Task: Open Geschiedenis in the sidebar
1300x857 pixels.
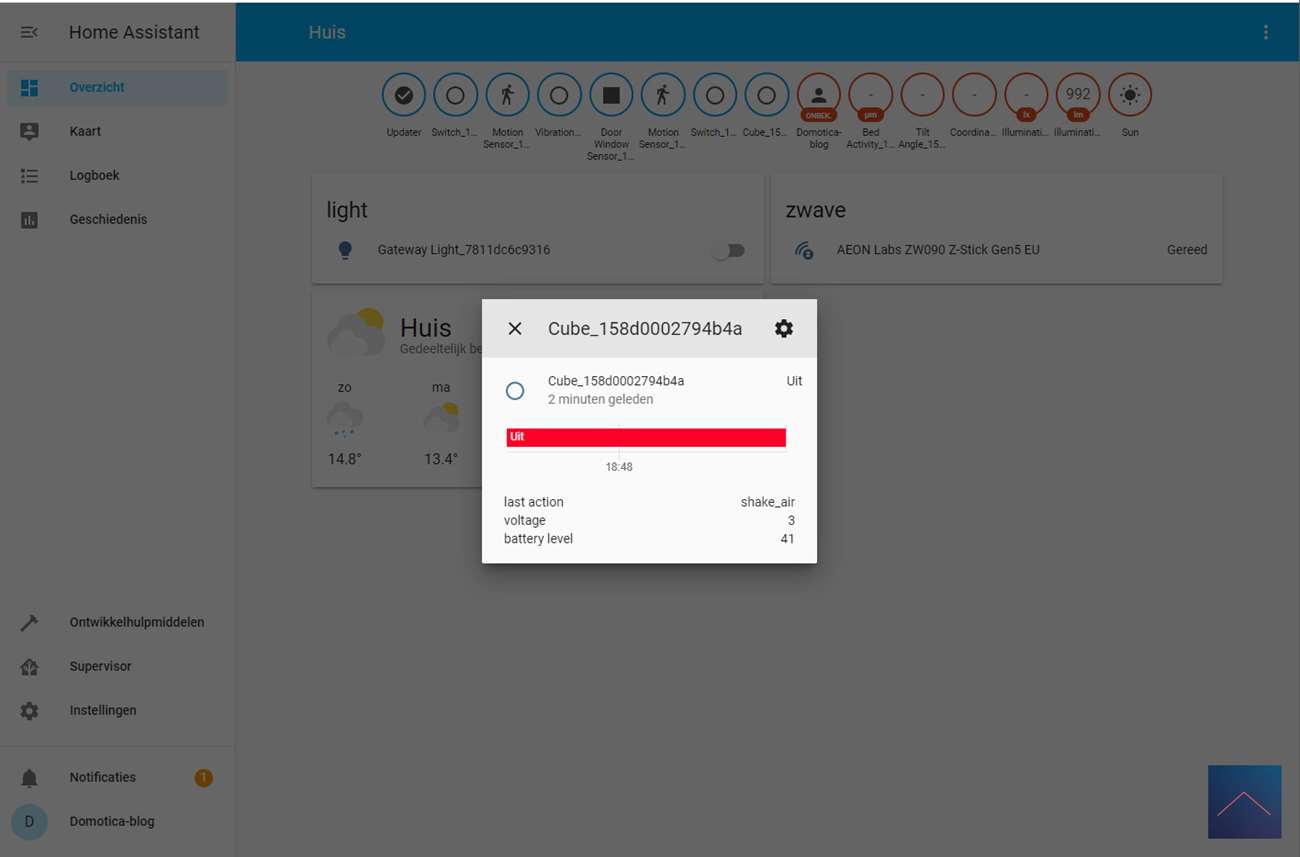Action: [108, 219]
